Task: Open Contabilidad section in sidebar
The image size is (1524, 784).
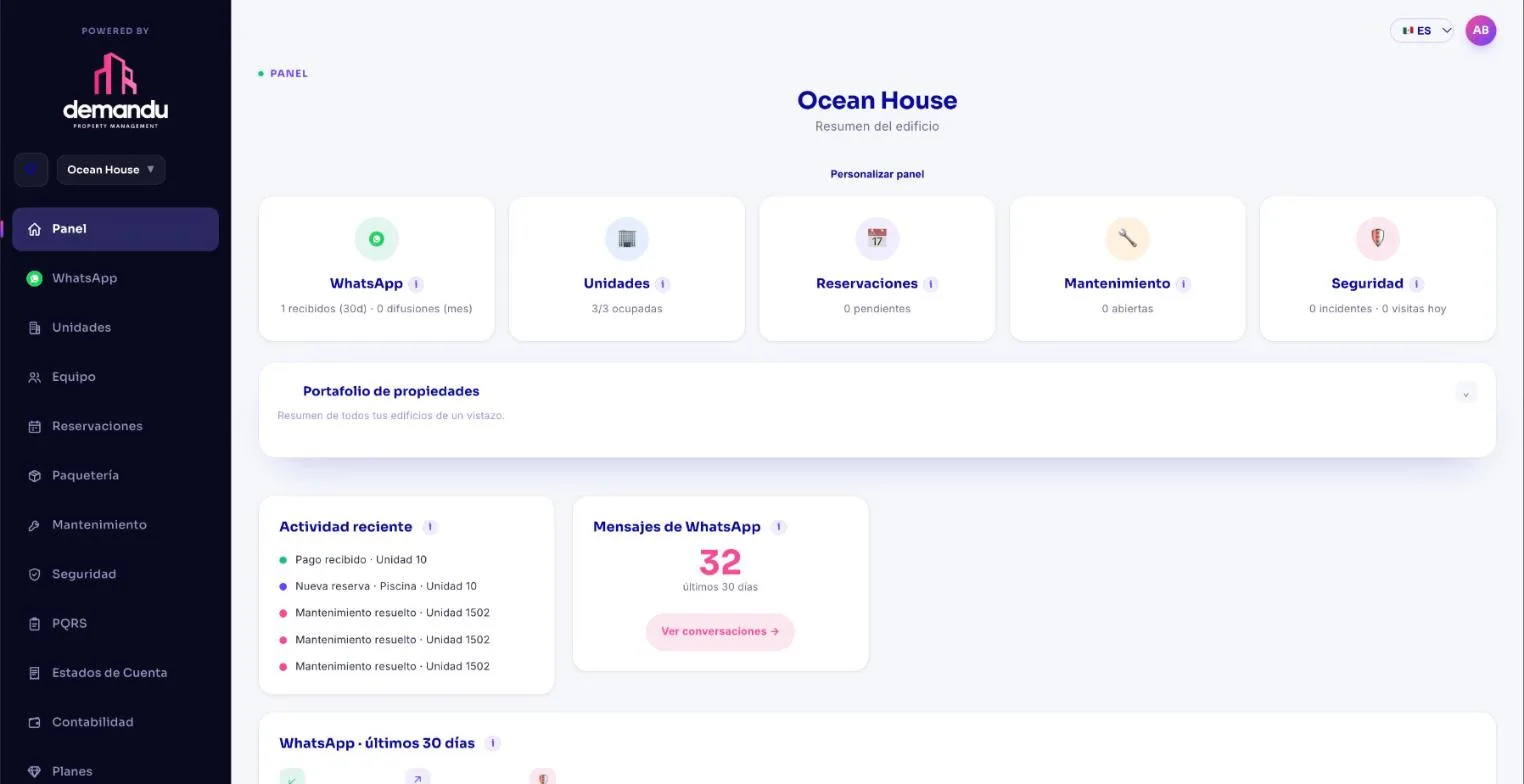Action: click(115, 722)
